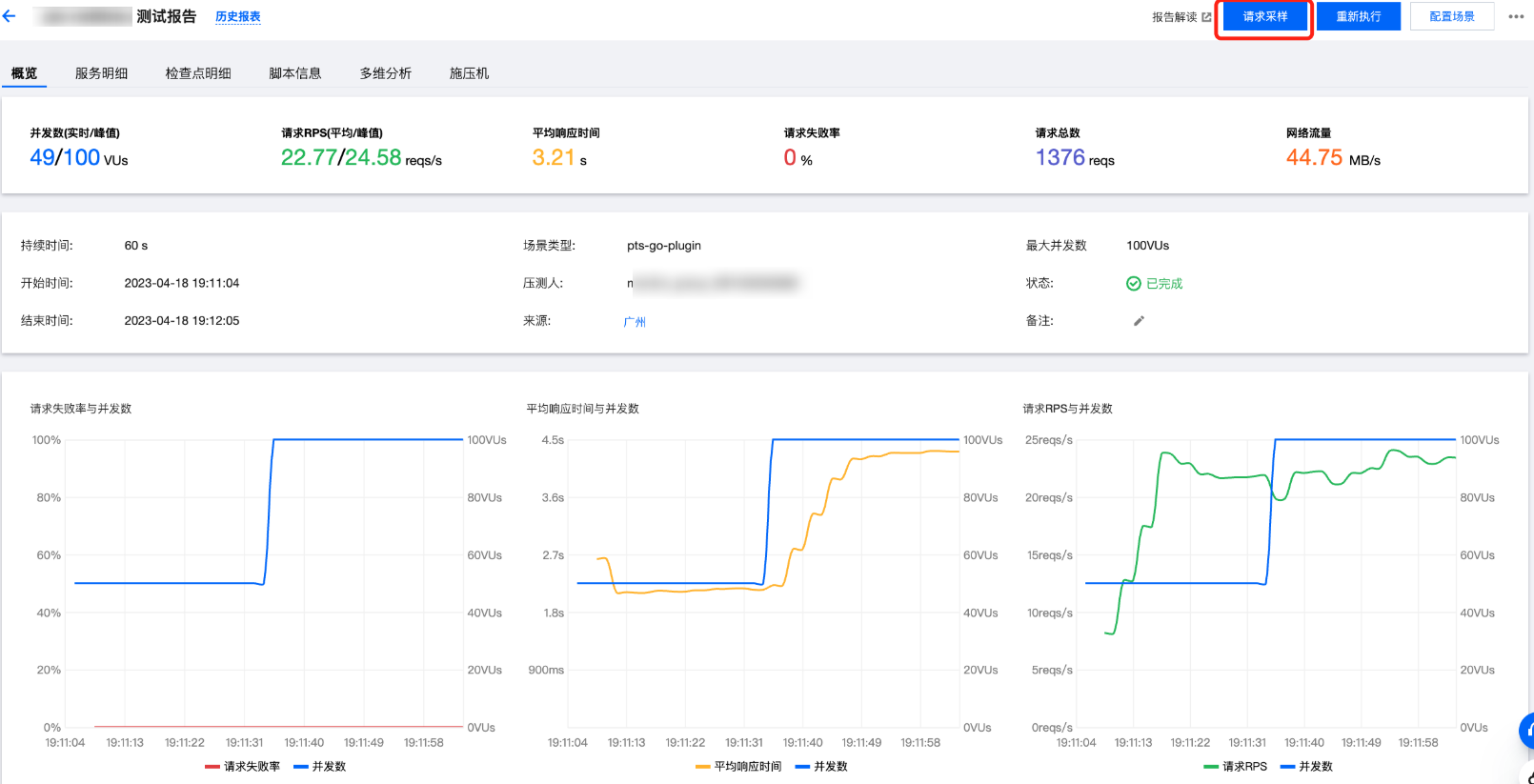This screenshot has height=784, width=1534.
Task: Hide 并发数 series in the 请求失败率 chart
Action: [x=320, y=767]
